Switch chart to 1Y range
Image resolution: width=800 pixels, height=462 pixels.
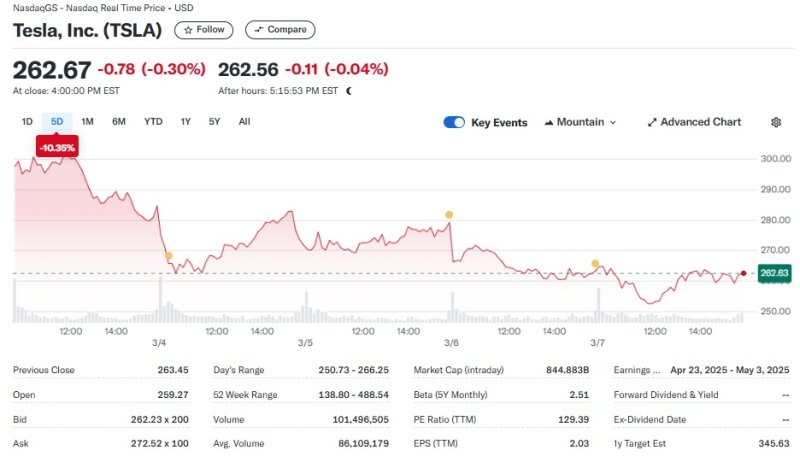185,122
